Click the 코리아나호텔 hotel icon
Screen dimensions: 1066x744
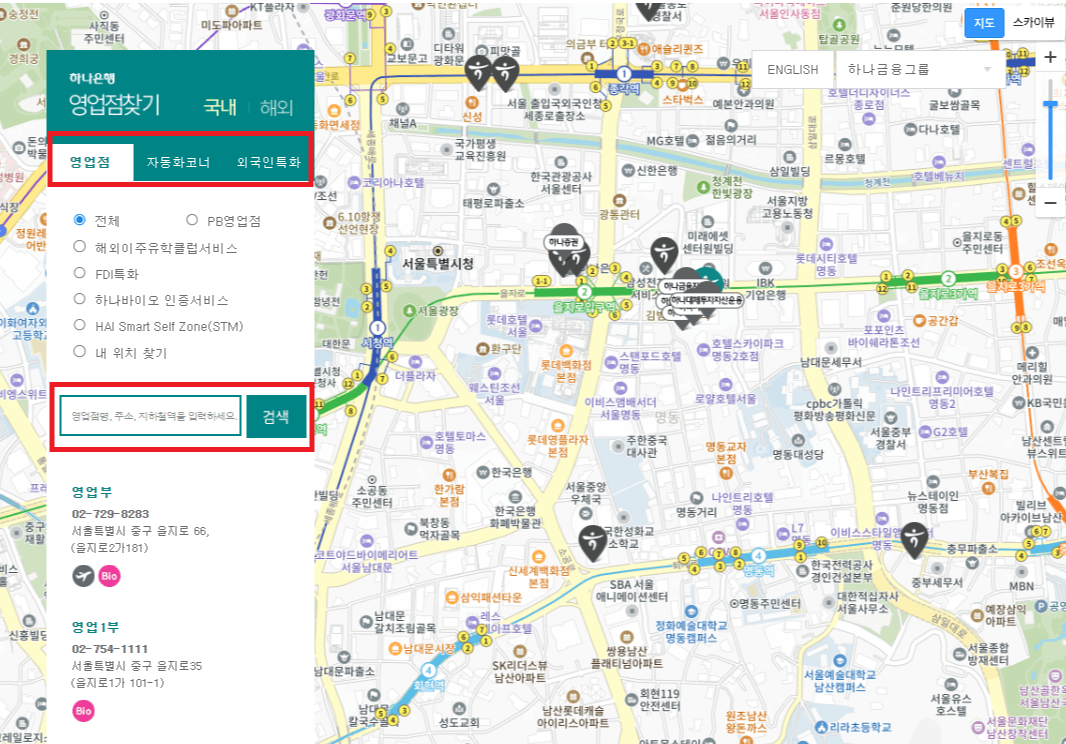pyautogui.click(x=354, y=182)
